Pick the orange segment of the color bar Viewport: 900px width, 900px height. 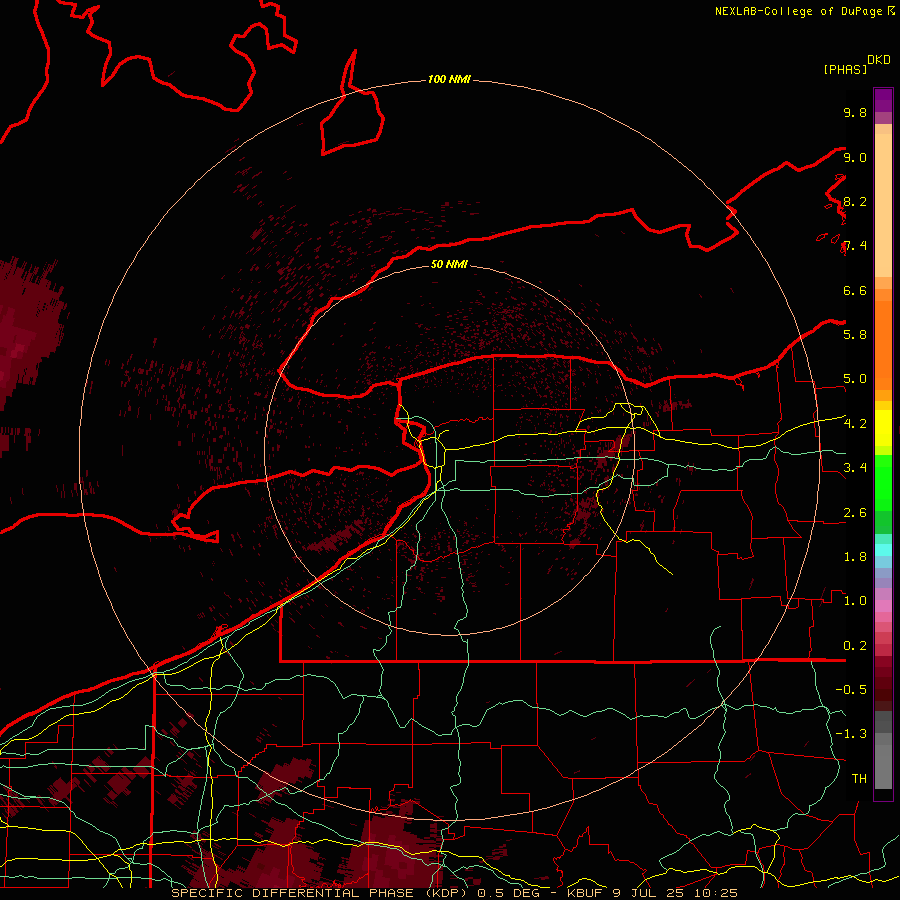click(x=883, y=344)
